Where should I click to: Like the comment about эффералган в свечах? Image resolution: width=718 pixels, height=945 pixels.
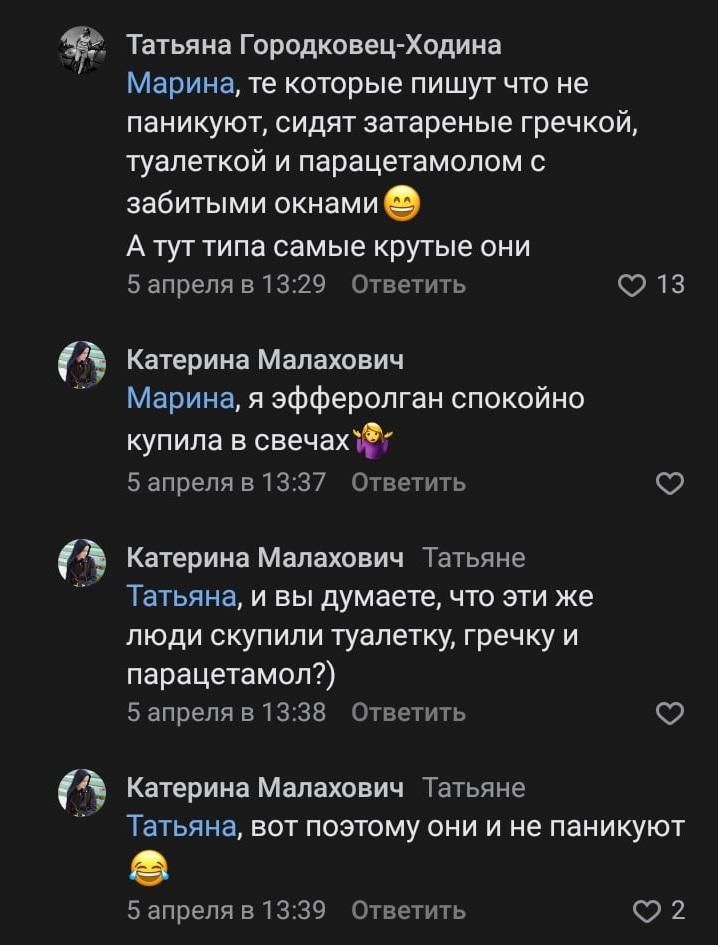coord(668,483)
